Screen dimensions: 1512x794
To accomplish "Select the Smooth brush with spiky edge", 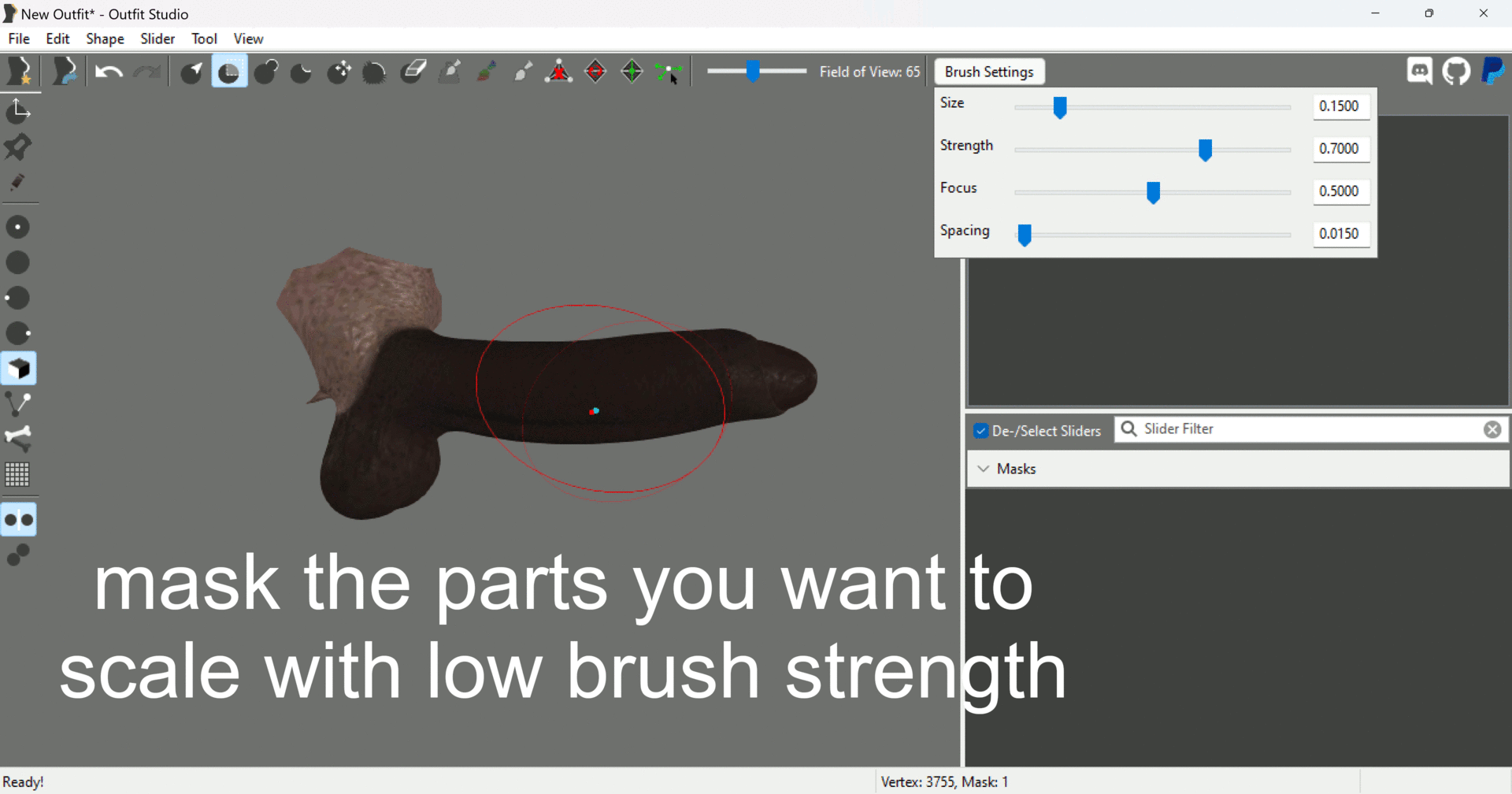I will click(374, 72).
